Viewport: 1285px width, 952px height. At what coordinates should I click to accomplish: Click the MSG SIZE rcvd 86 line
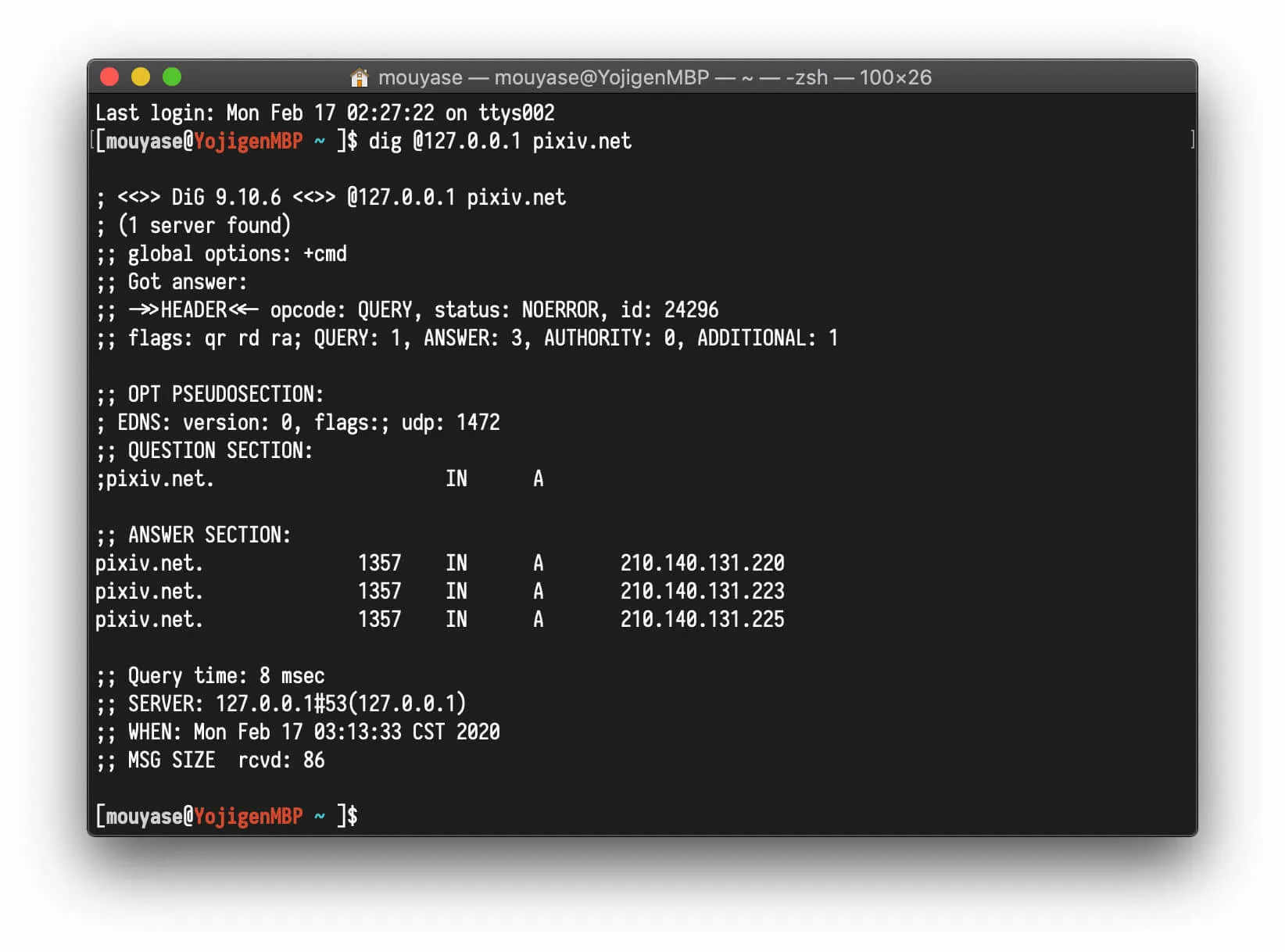click(211, 761)
